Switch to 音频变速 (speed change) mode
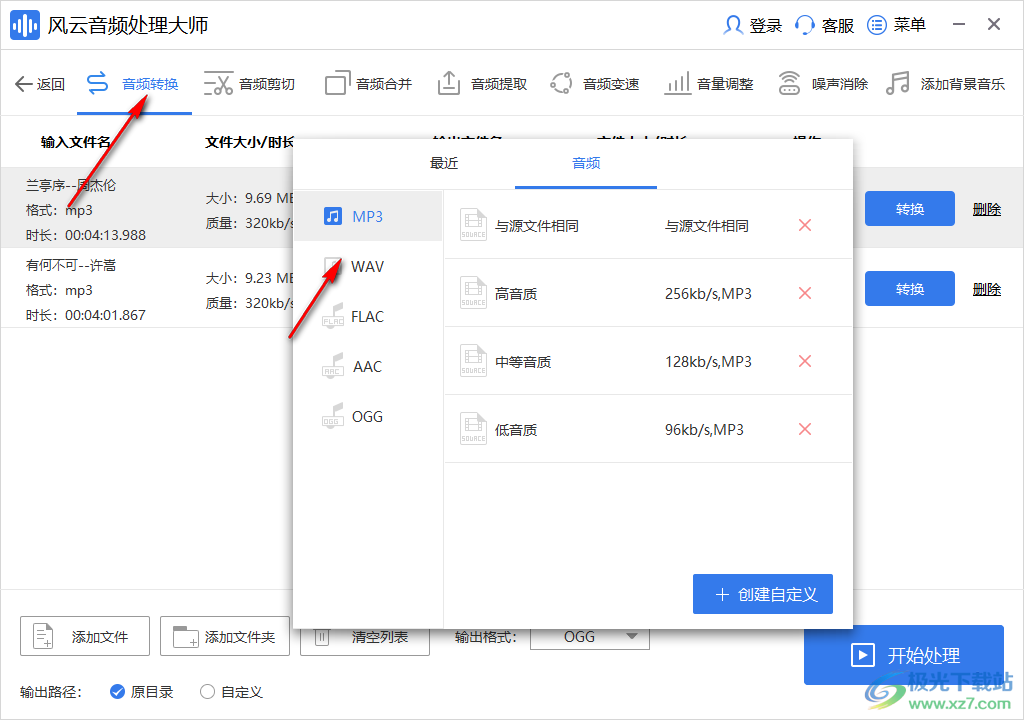 [596, 83]
